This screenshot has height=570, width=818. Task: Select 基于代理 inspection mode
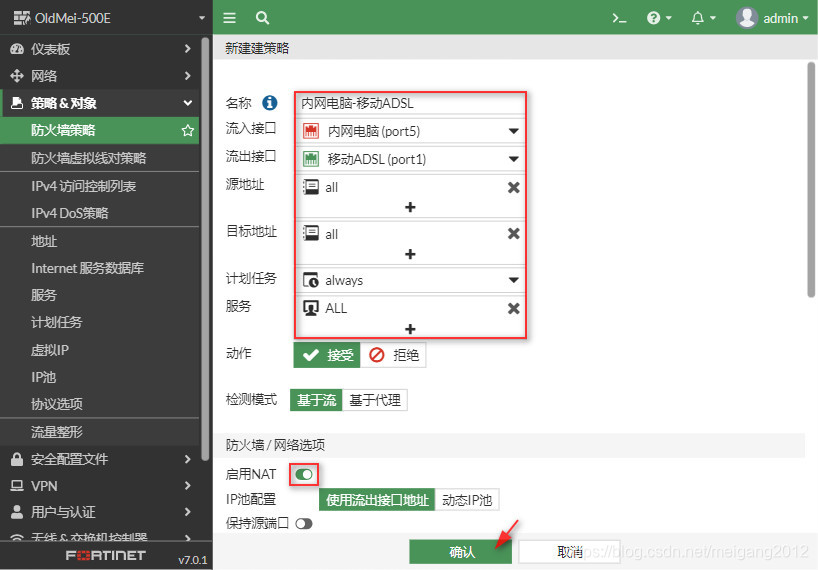(375, 400)
